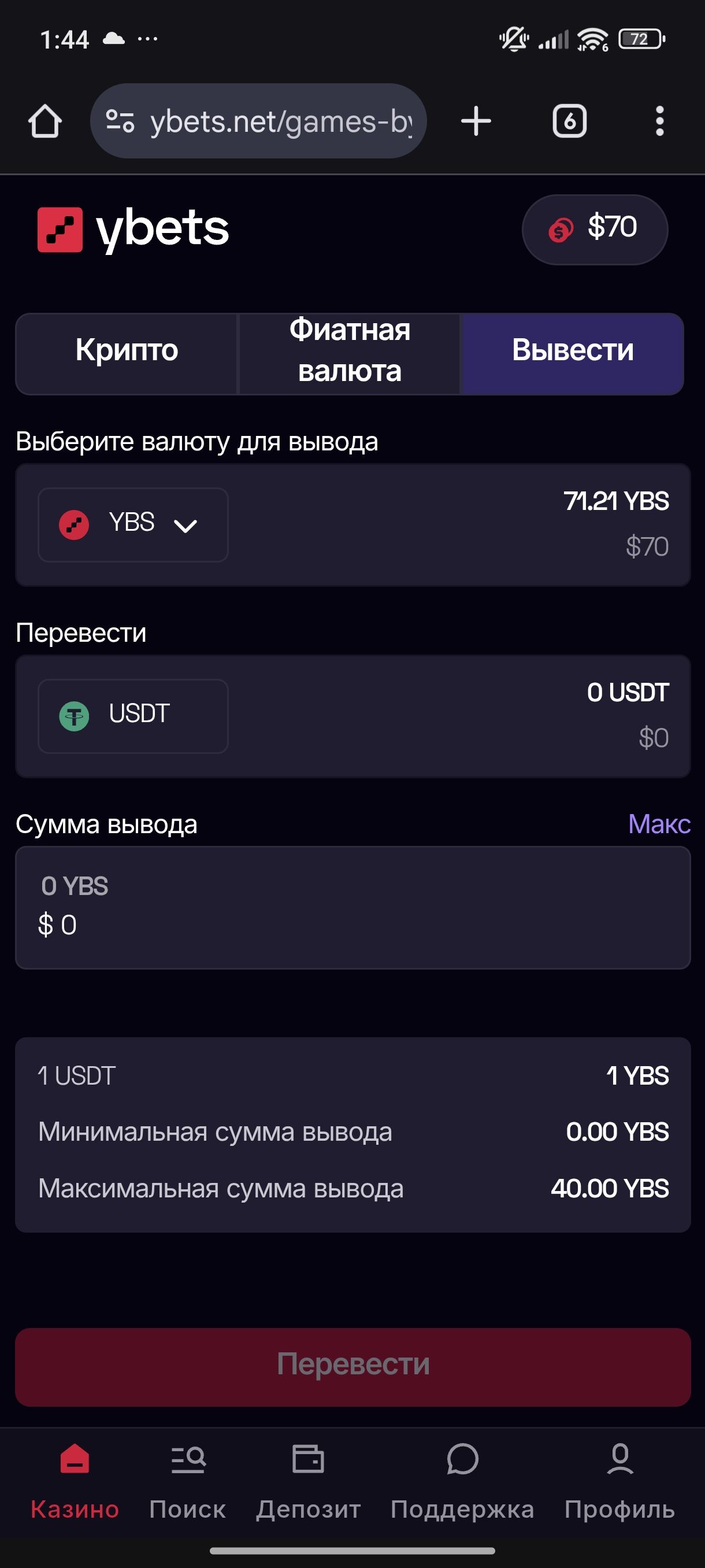This screenshot has width=705, height=1568.
Task: Expand the YBS currency dropdown
Action: point(133,524)
